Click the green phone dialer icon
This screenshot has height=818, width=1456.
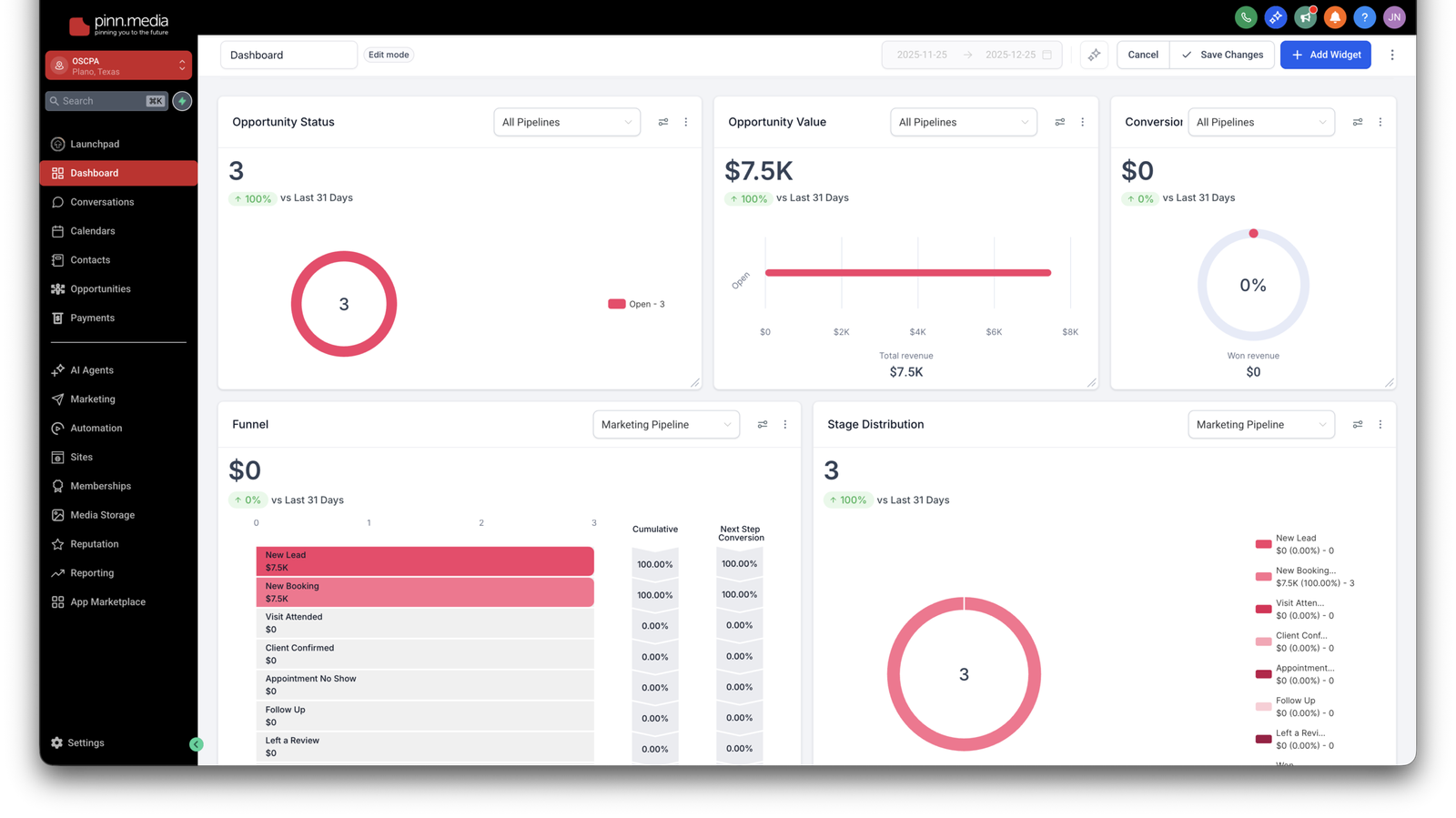click(x=1246, y=17)
